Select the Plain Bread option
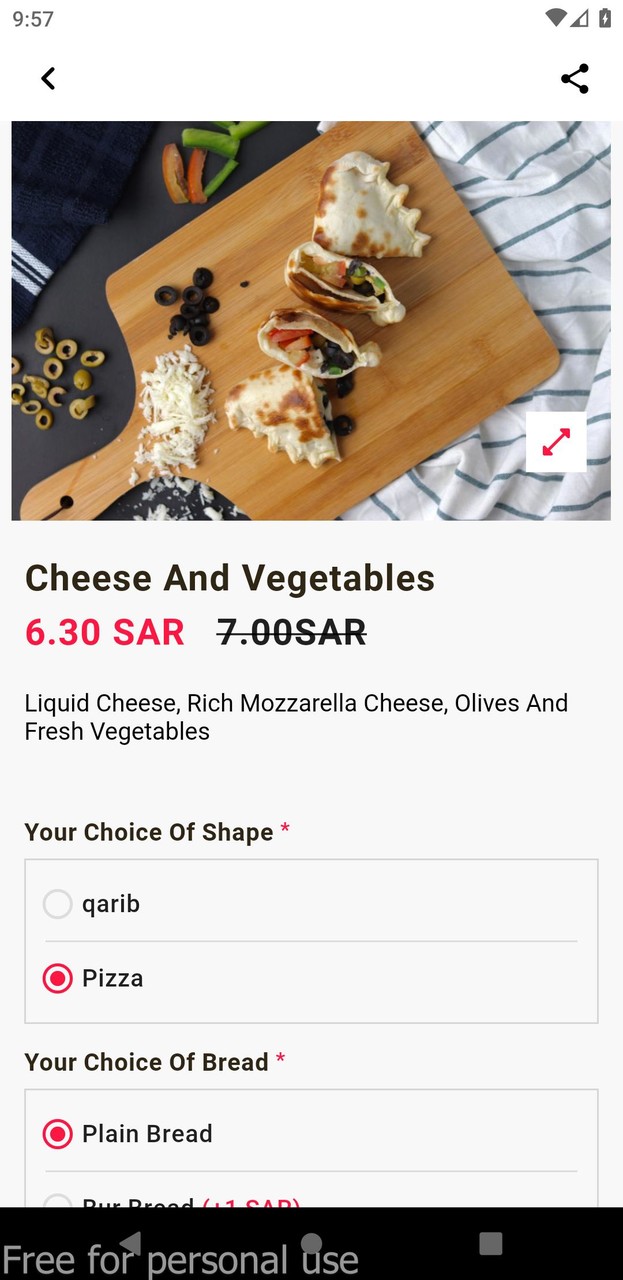 pyautogui.click(x=58, y=1134)
